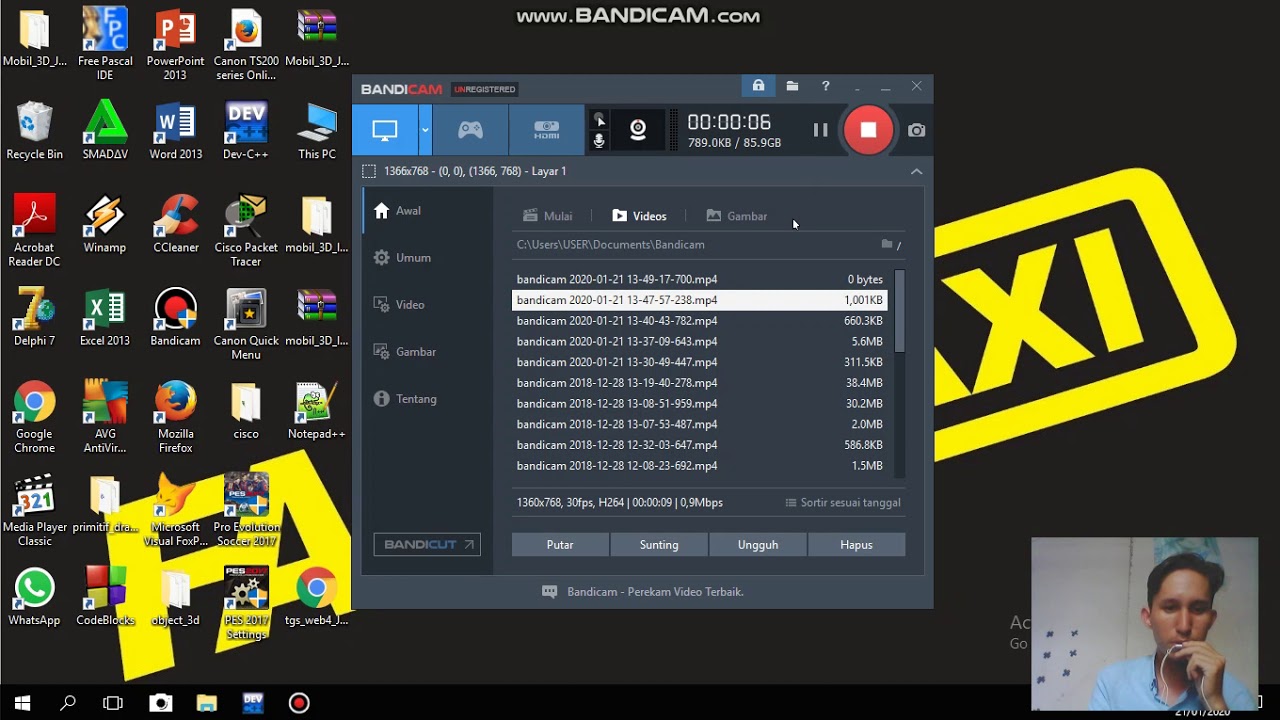Viewport: 1280px width, 720px height.
Task: Select file bandicam 2020-01-21 13-49-17-700.mp4
Action: pos(699,279)
